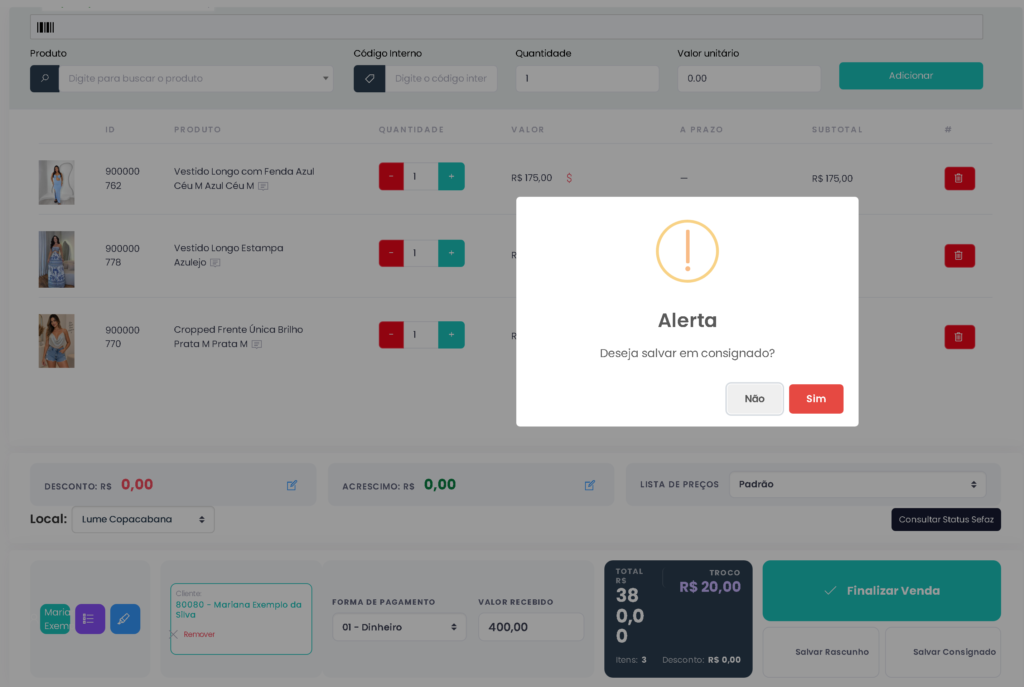Click the barcode icon in the scan field
Image resolution: width=1024 pixels, height=687 pixels.
click(45, 27)
